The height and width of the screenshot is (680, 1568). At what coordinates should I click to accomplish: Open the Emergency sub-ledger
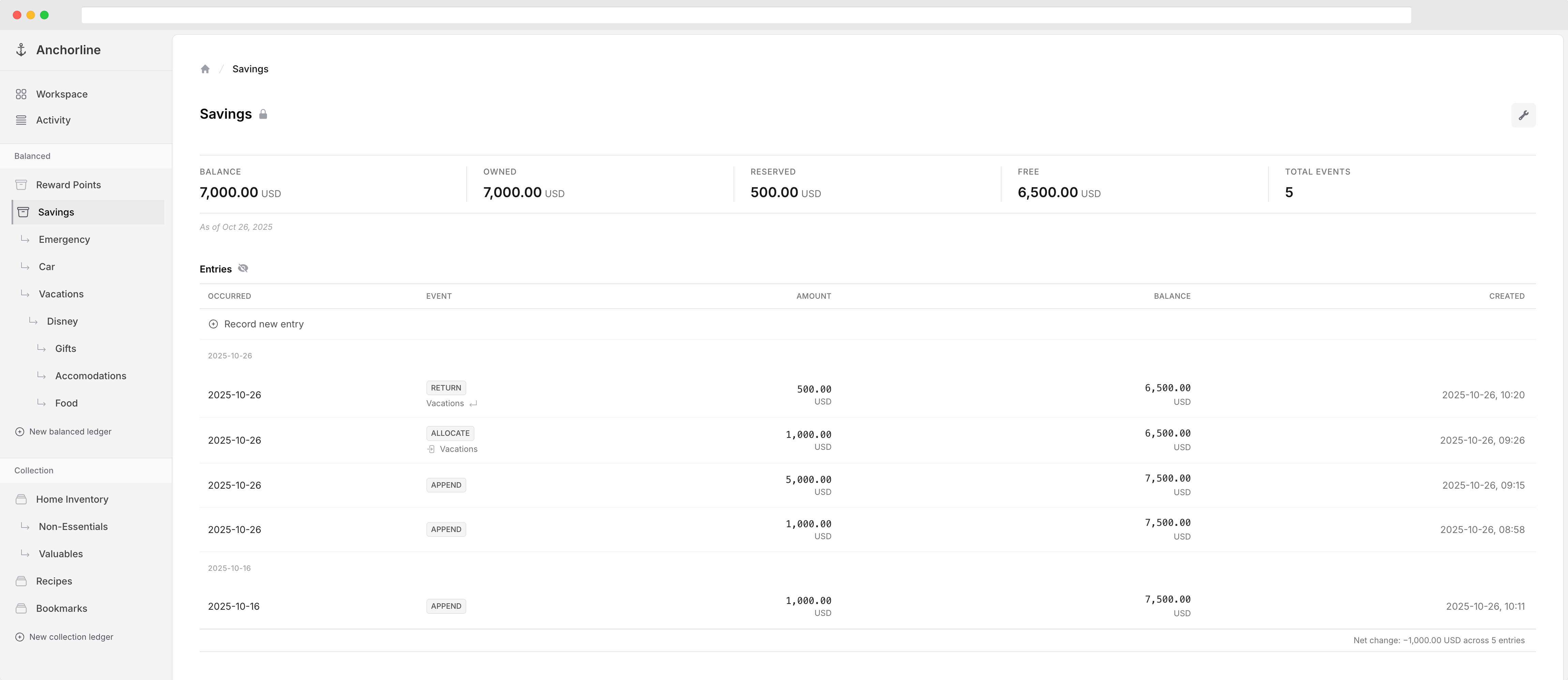(x=64, y=239)
